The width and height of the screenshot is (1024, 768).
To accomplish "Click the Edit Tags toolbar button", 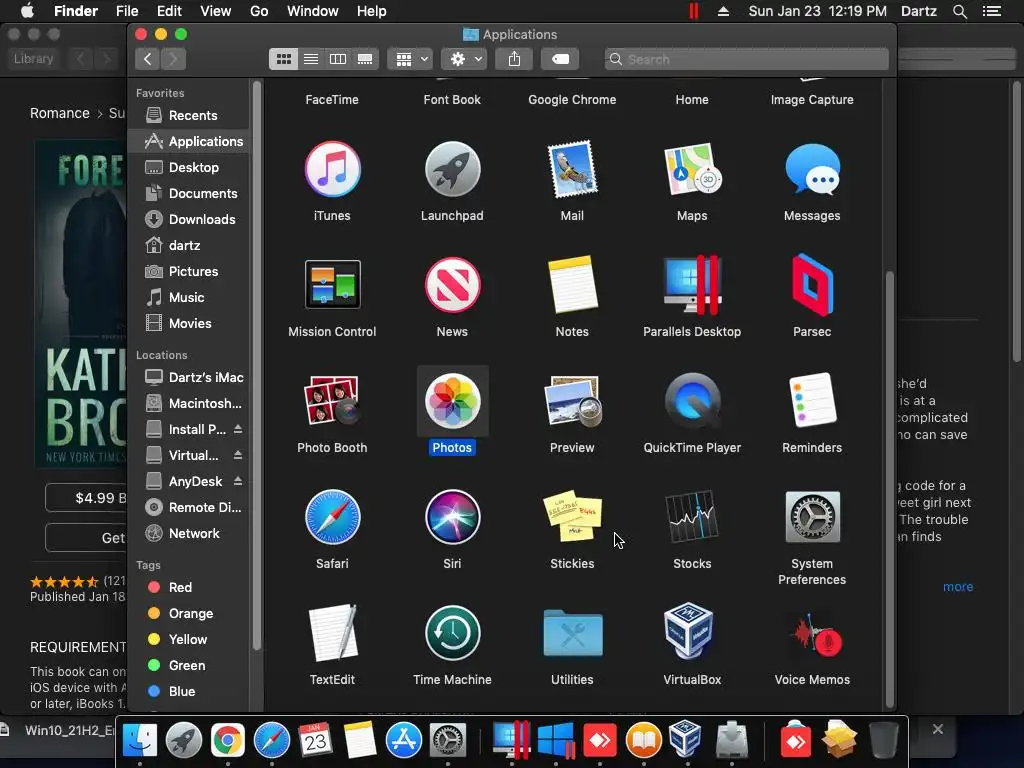I will tap(560, 59).
